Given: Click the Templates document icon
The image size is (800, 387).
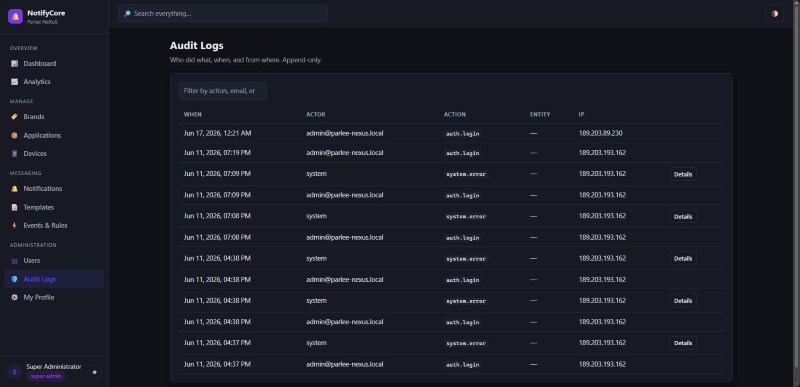Looking at the screenshot, I should point(14,208).
